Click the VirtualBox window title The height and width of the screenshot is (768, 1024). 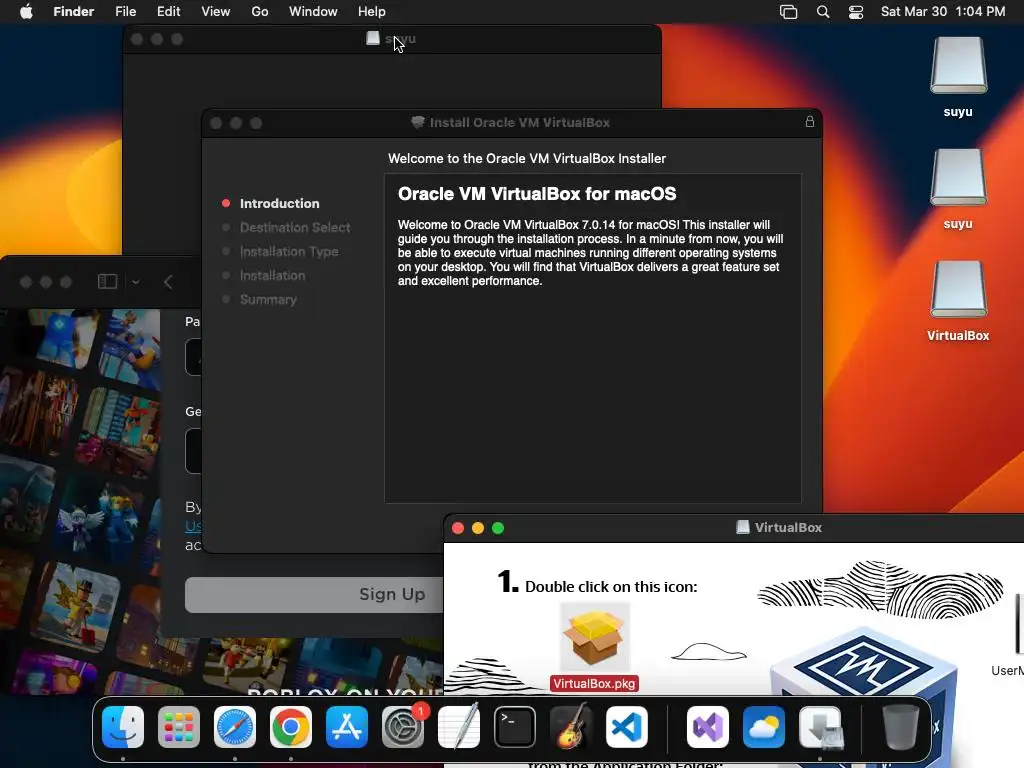788,528
